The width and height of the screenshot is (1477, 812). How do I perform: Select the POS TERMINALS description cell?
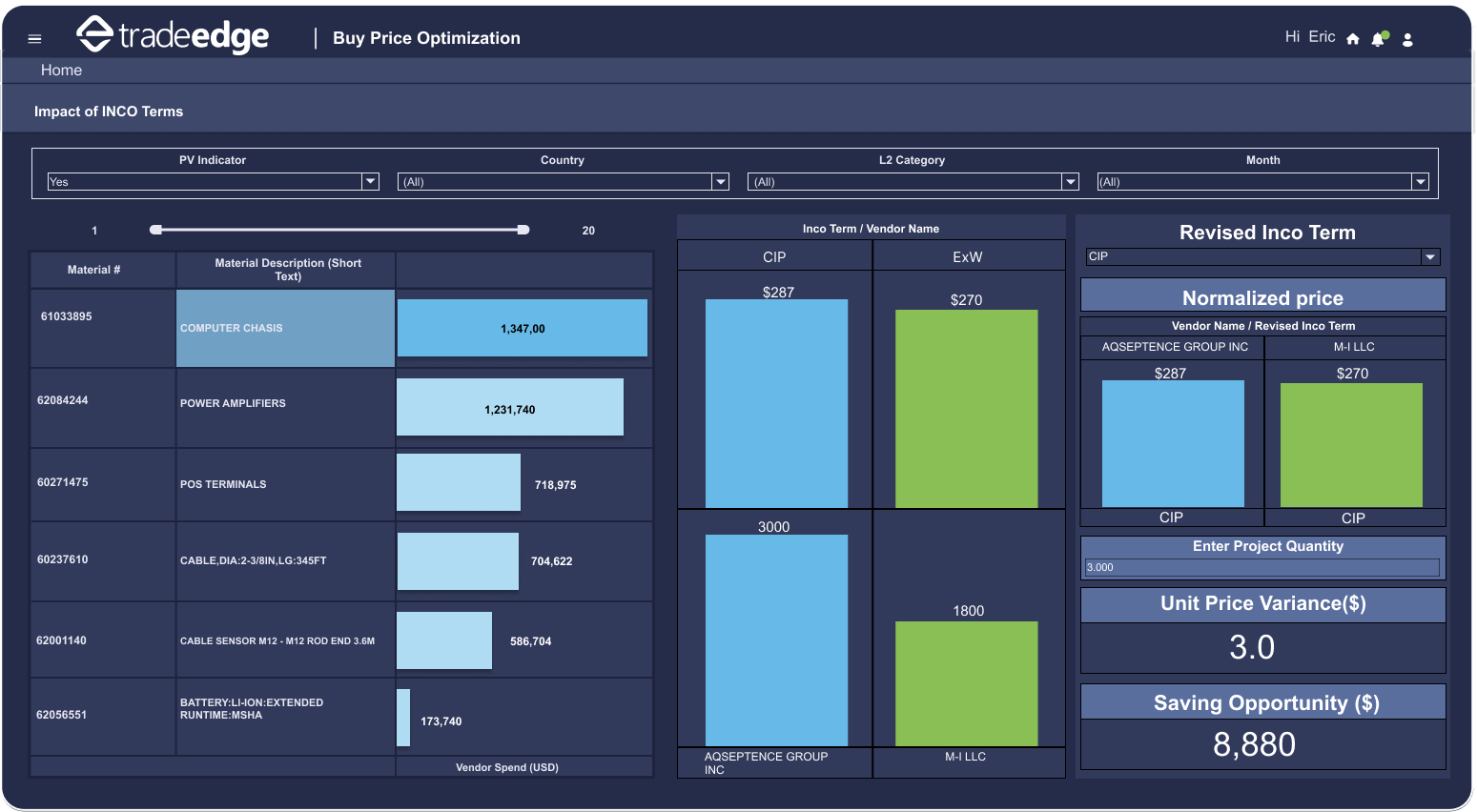[285, 484]
